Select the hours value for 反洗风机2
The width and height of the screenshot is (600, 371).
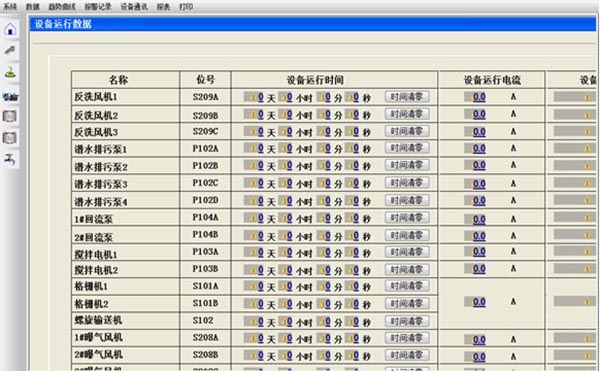pos(285,114)
